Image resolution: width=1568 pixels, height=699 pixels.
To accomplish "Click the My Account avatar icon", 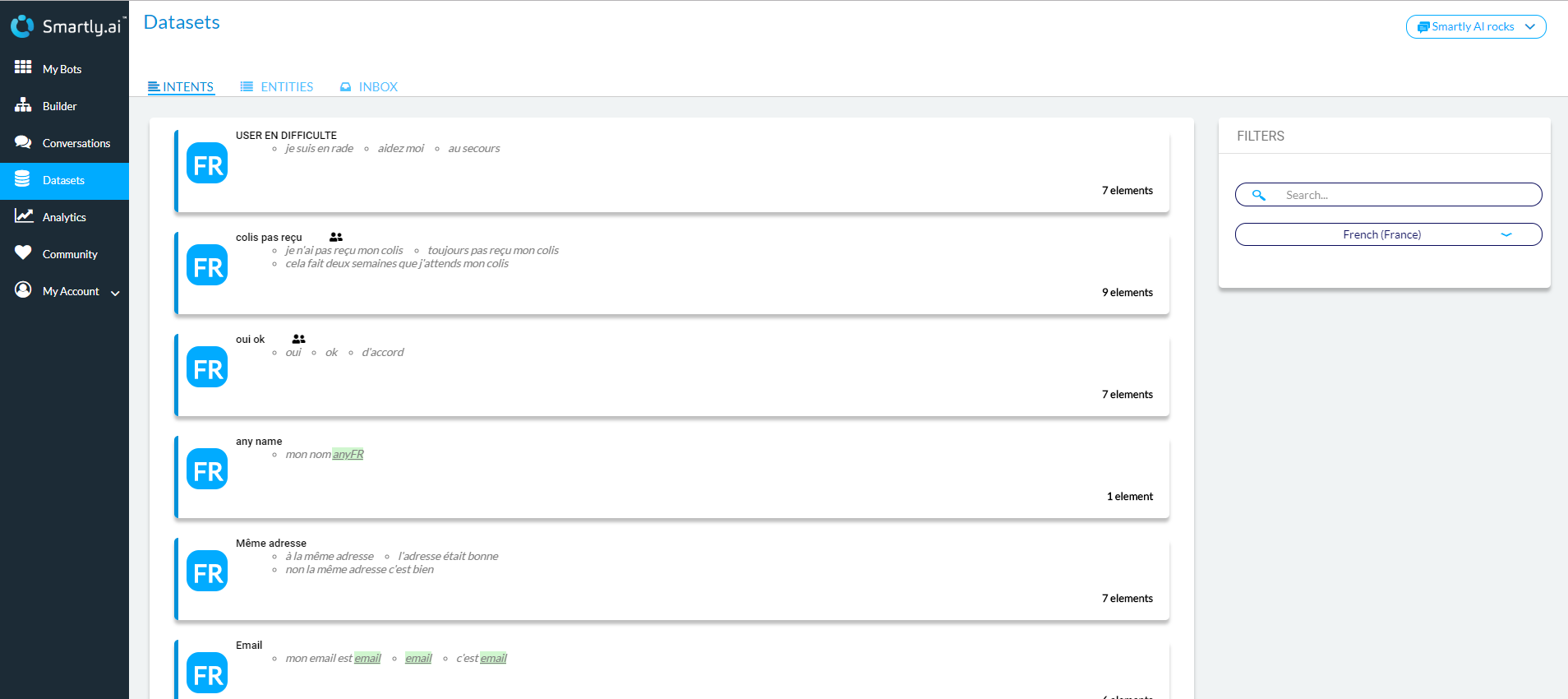I will 23,289.
